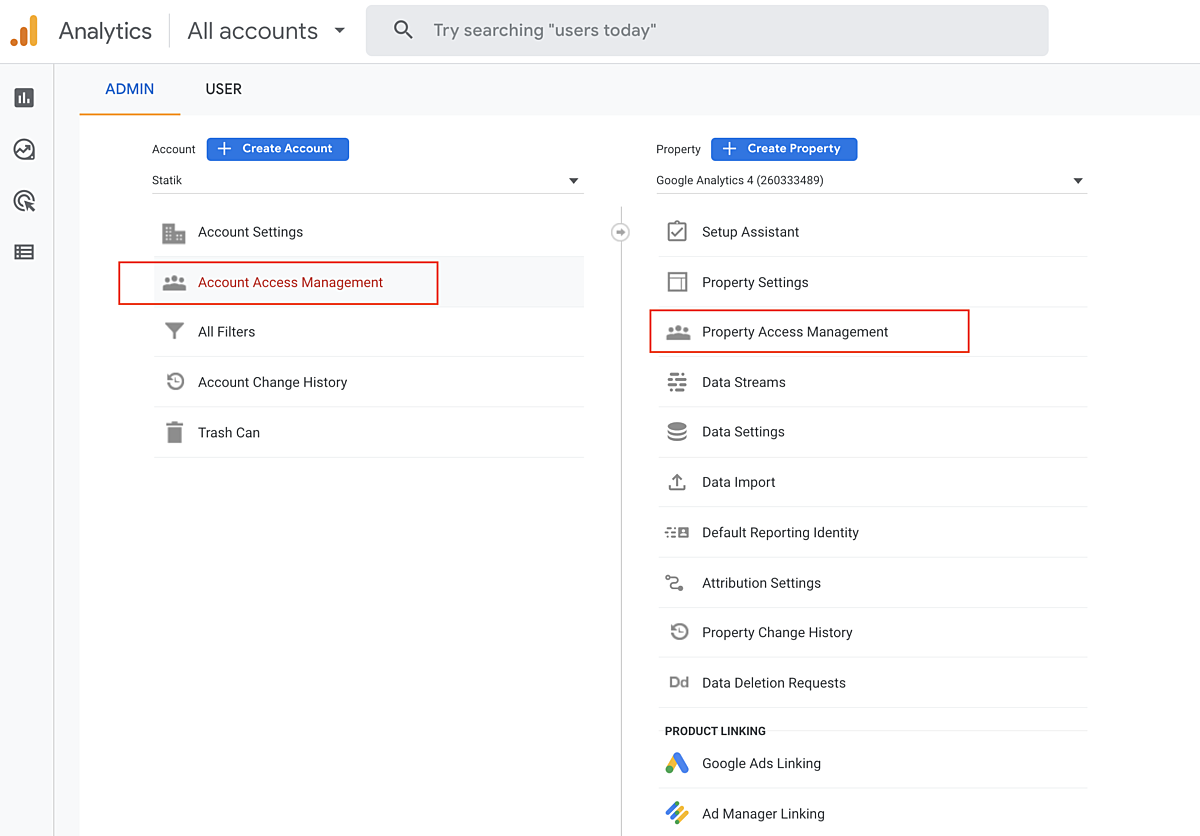Click the Property Settings layout icon
The height and width of the screenshot is (836, 1200).
click(677, 282)
